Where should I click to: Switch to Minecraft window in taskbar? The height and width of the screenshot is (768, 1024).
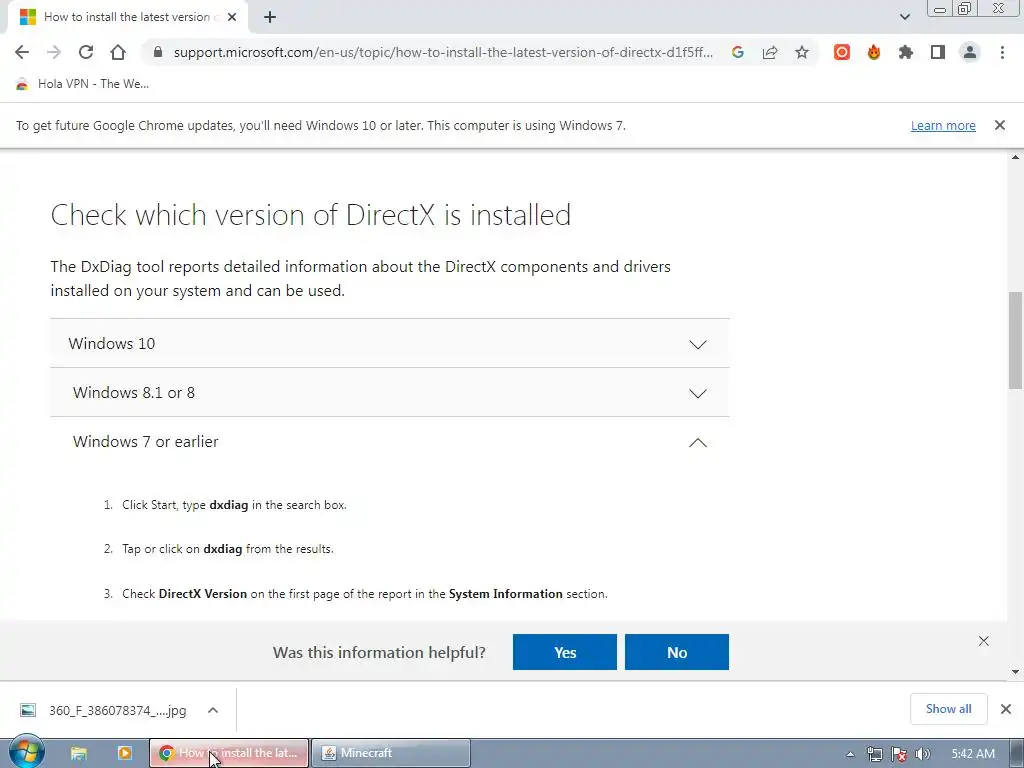[x=391, y=753]
